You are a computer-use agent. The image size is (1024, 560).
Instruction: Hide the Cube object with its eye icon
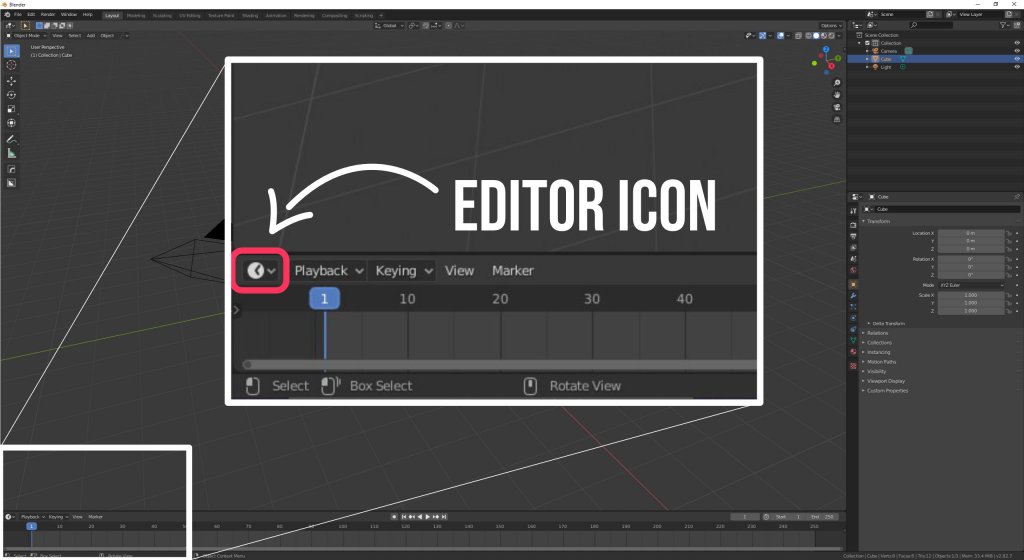[1016, 58]
